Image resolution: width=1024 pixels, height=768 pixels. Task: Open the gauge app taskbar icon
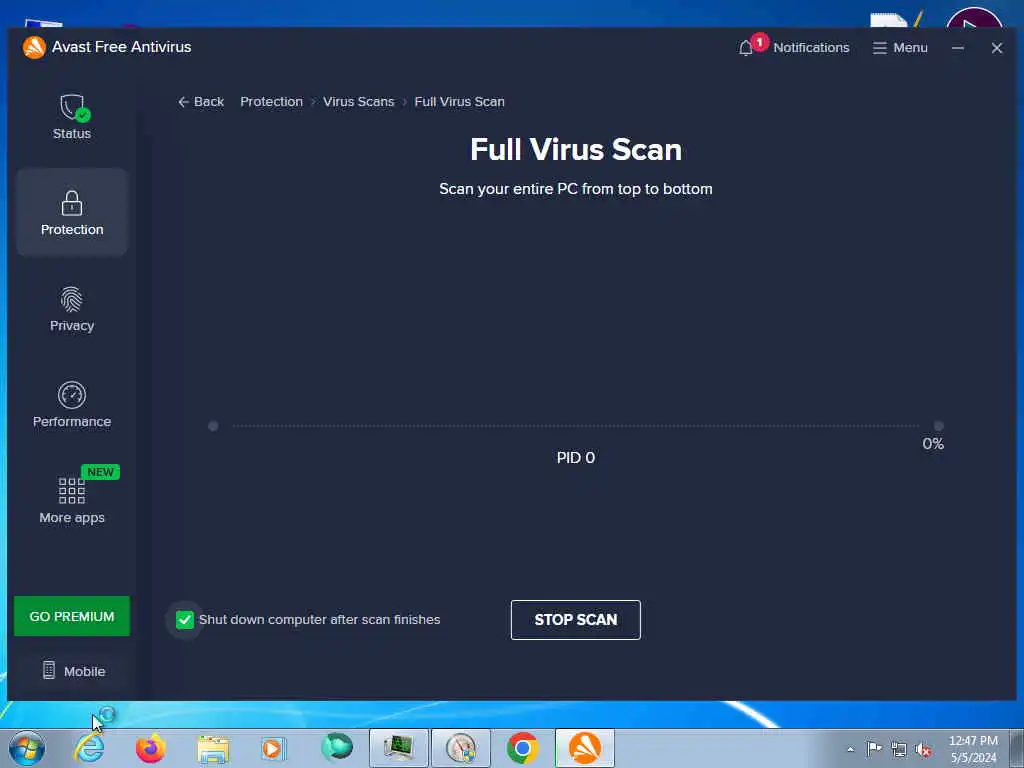click(x=460, y=748)
